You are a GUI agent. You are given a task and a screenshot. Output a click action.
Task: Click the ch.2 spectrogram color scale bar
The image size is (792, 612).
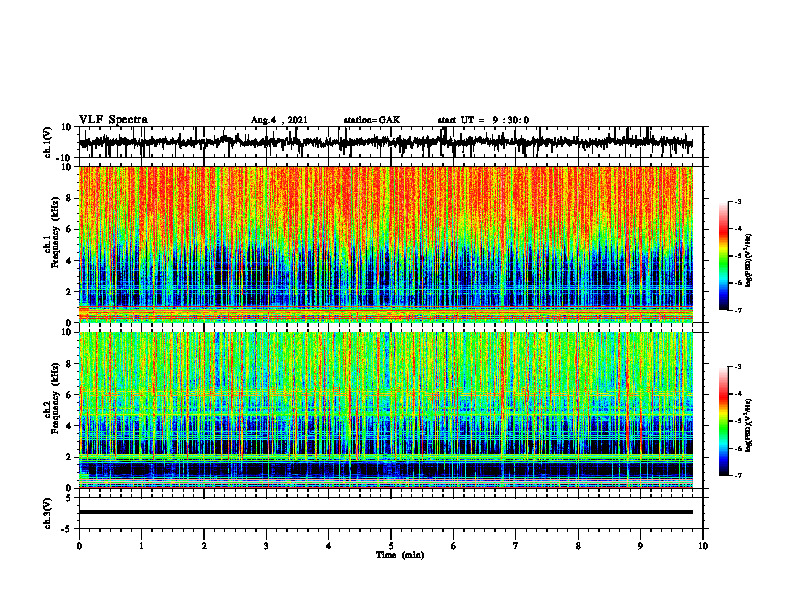click(723, 421)
